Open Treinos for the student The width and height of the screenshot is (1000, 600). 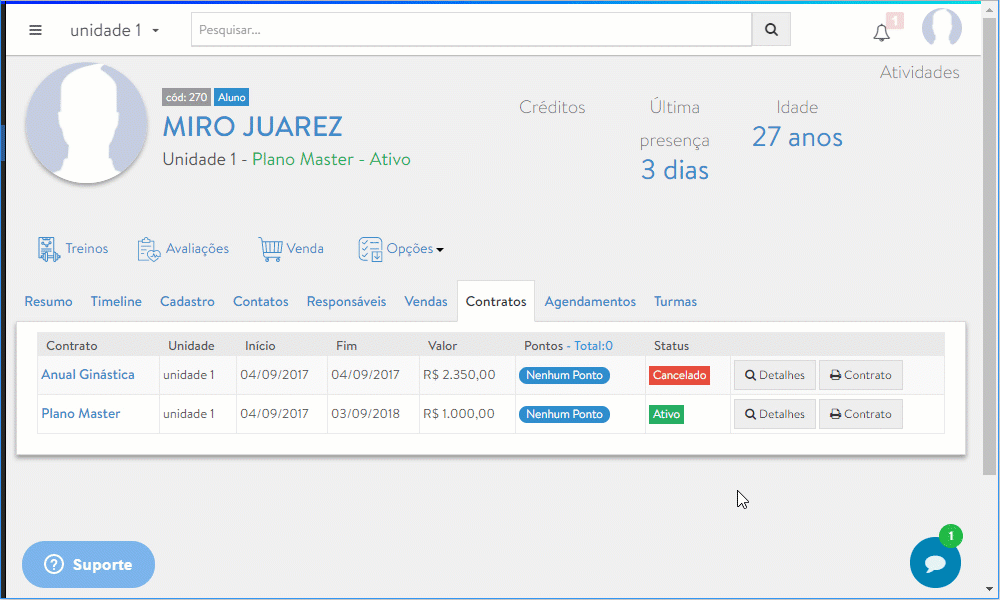click(x=73, y=248)
